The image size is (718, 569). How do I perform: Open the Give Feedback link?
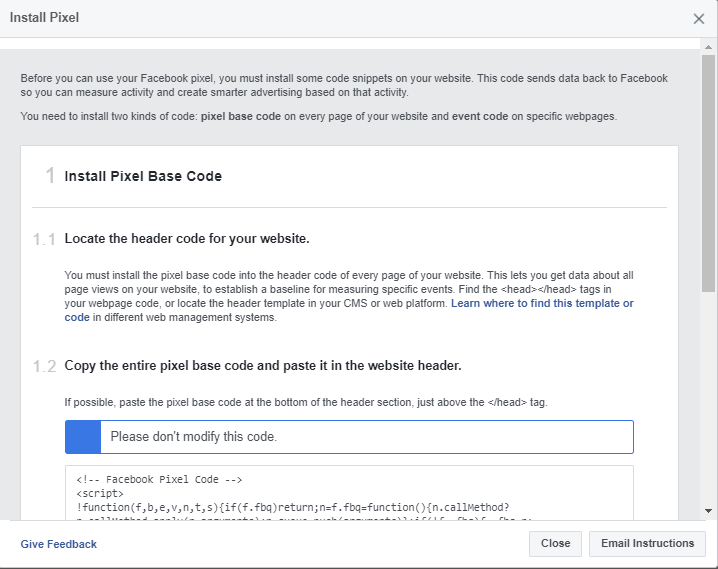(x=59, y=544)
